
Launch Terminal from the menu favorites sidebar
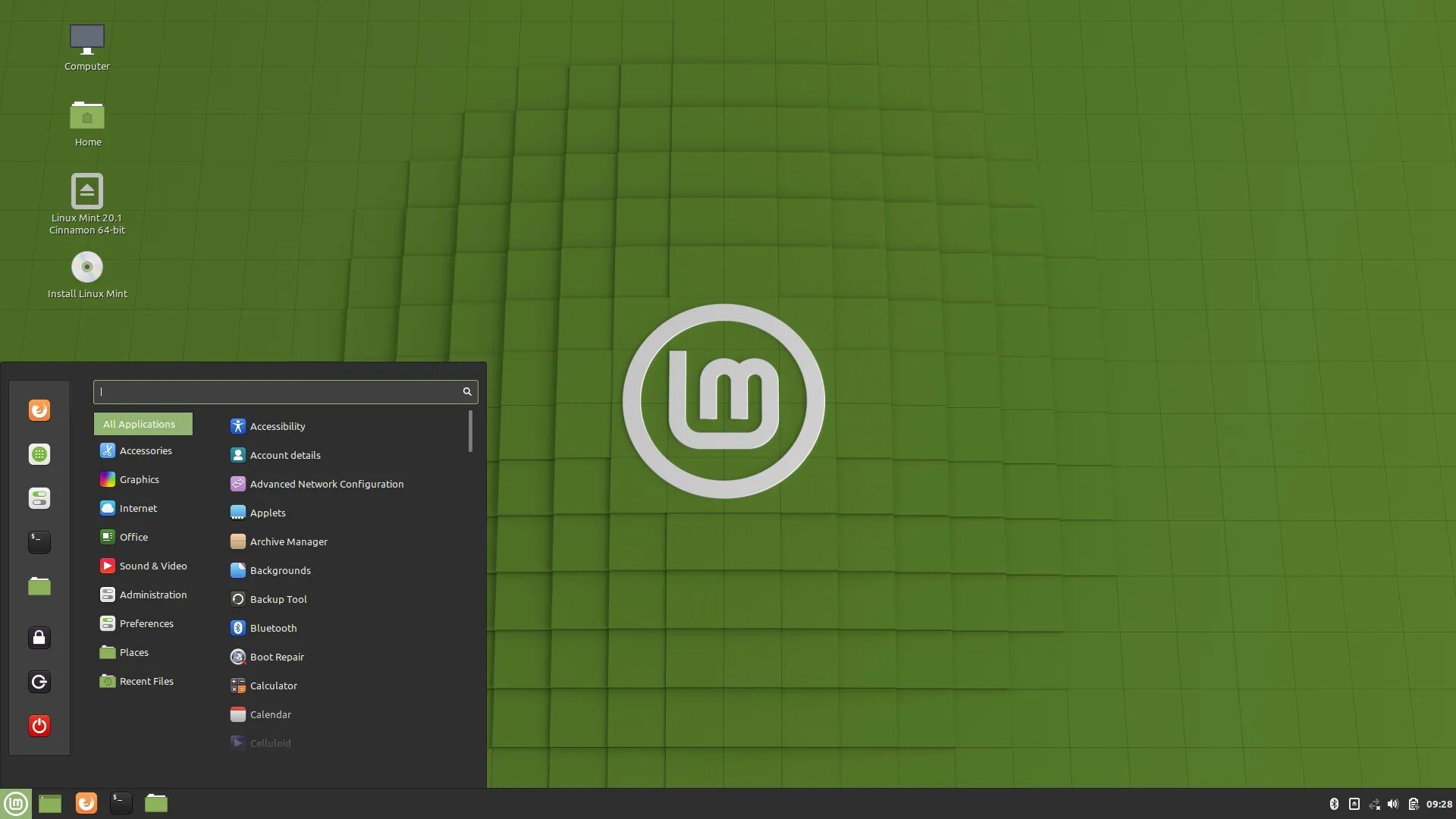(39, 541)
